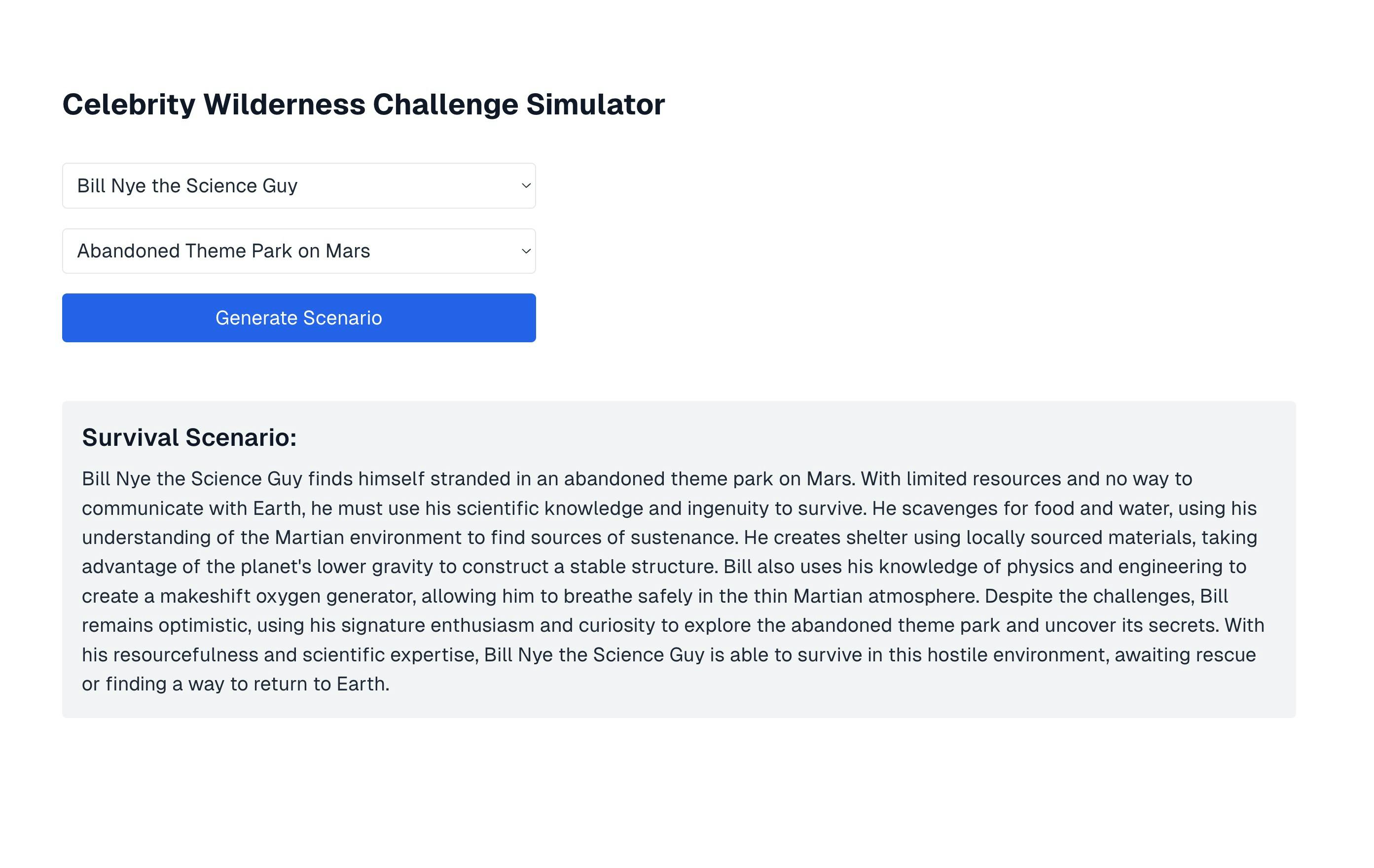Click the 'Bill Nye the Science Guy' text in the dropdown
This screenshot has height=868, width=1374.
pyautogui.click(x=187, y=186)
